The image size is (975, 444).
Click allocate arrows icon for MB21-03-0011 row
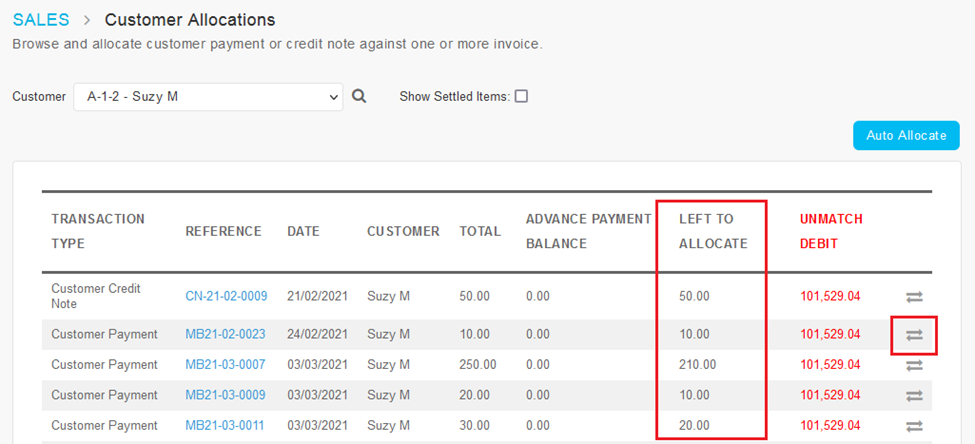coord(914,426)
